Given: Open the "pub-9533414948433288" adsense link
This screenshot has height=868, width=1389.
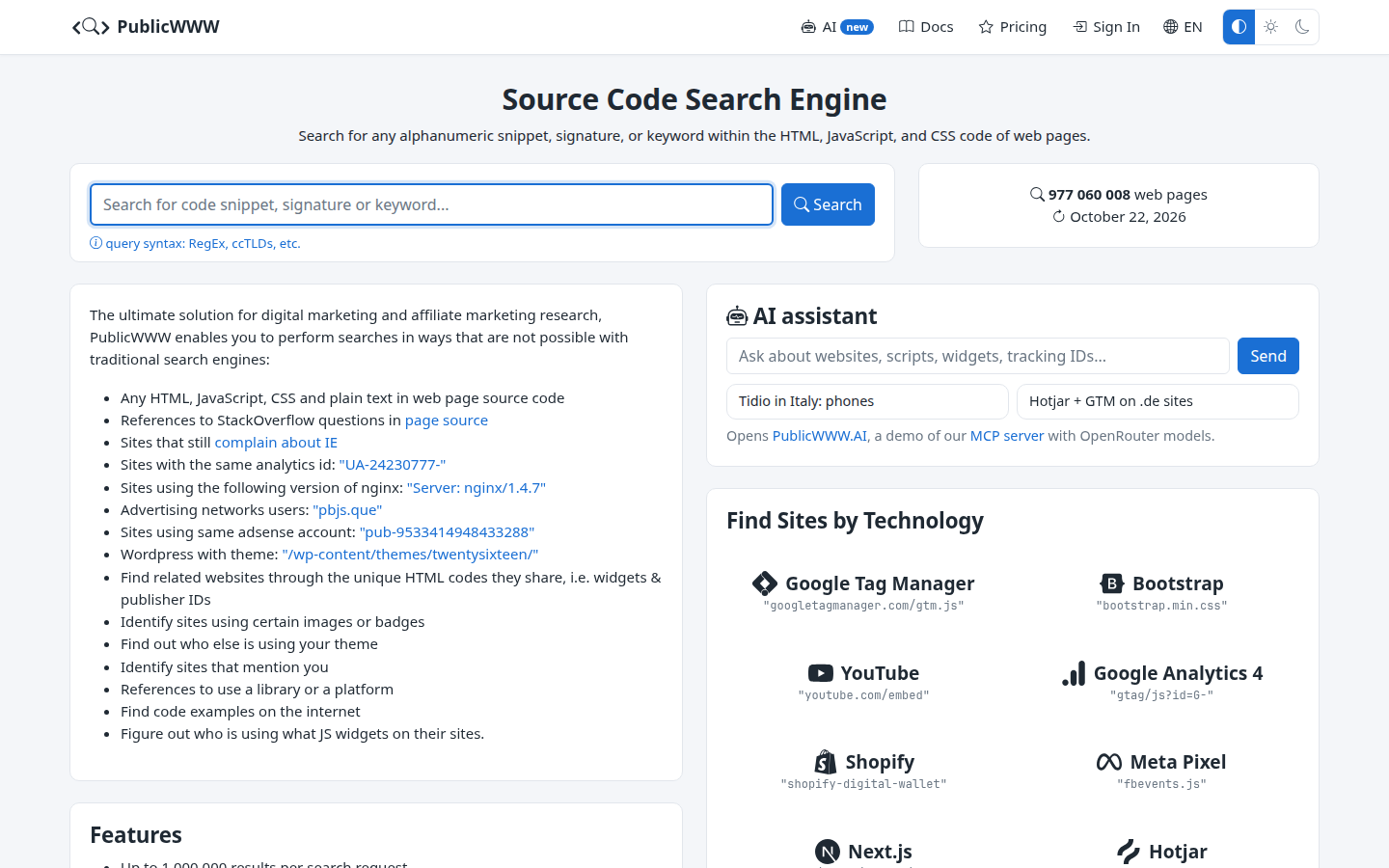Looking at the screenshot, I should (x=447, y=532).
